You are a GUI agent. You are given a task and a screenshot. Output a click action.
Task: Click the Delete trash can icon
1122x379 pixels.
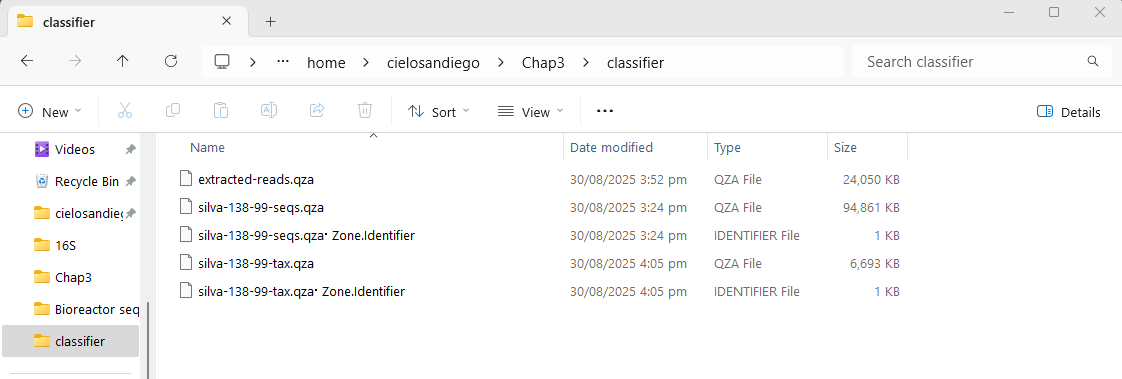pos(364,111)
